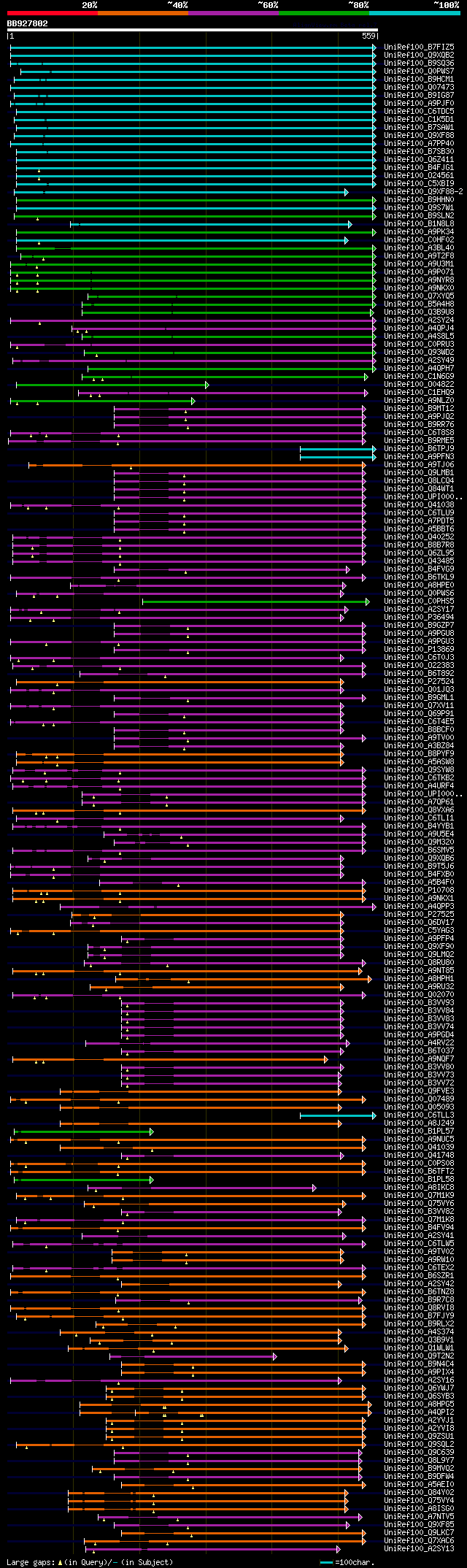467x1568 pixels.
Task: Select hit UniRef100_Q8VXA6
Action: pyautogui.click(x=419, y=810)
